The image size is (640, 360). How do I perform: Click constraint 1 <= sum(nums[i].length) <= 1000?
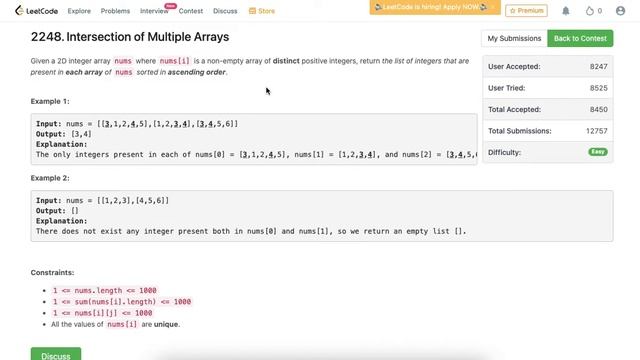pos(122,302)
